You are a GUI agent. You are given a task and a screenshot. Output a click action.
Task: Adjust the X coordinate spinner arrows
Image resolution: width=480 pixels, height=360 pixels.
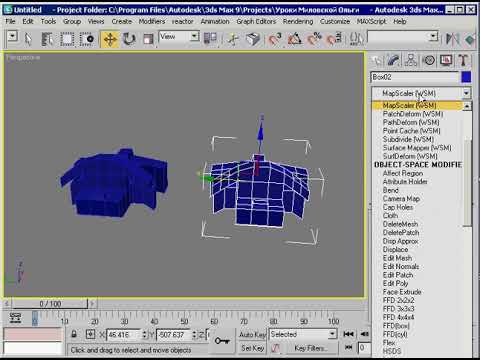tap(144, 335)
